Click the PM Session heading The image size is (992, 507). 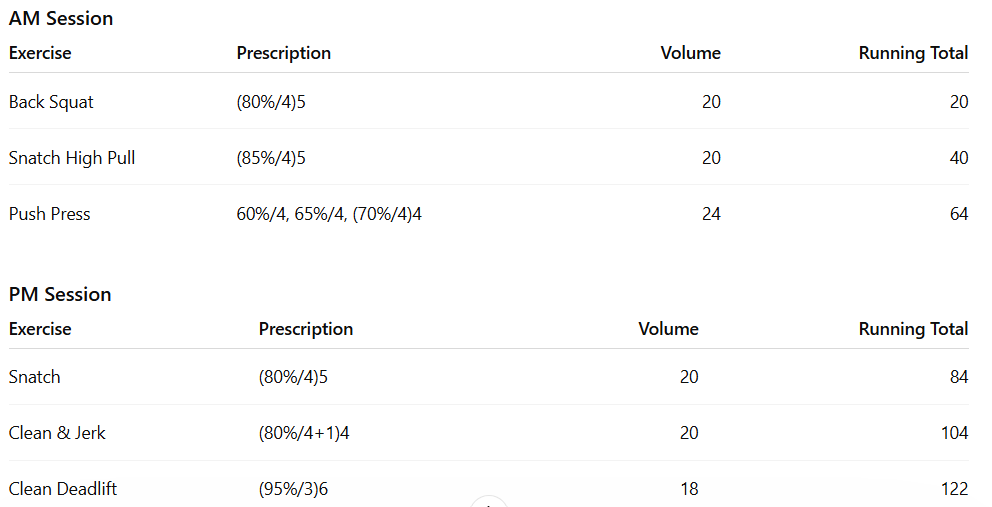pos(60,294)
